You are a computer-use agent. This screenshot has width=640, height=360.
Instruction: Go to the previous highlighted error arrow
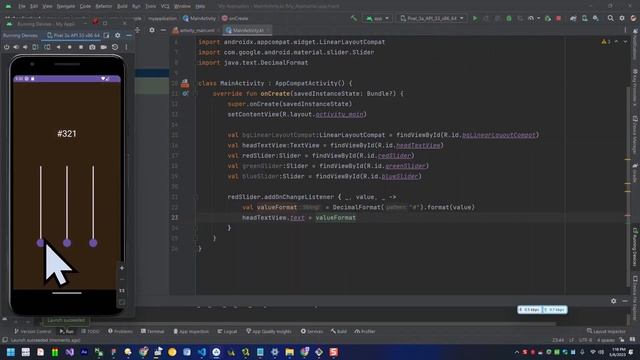click(616, 42)
